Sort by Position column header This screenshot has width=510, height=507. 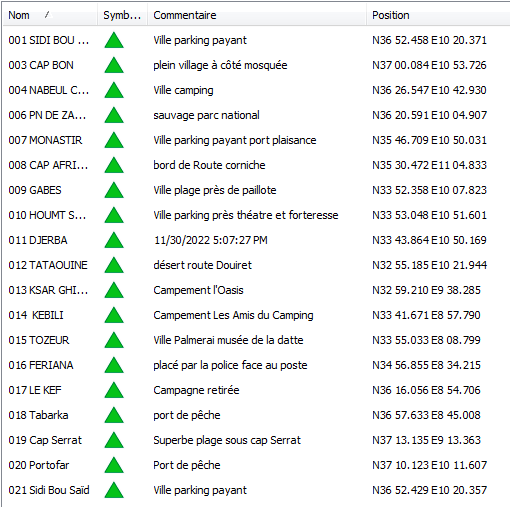[438, 15]
